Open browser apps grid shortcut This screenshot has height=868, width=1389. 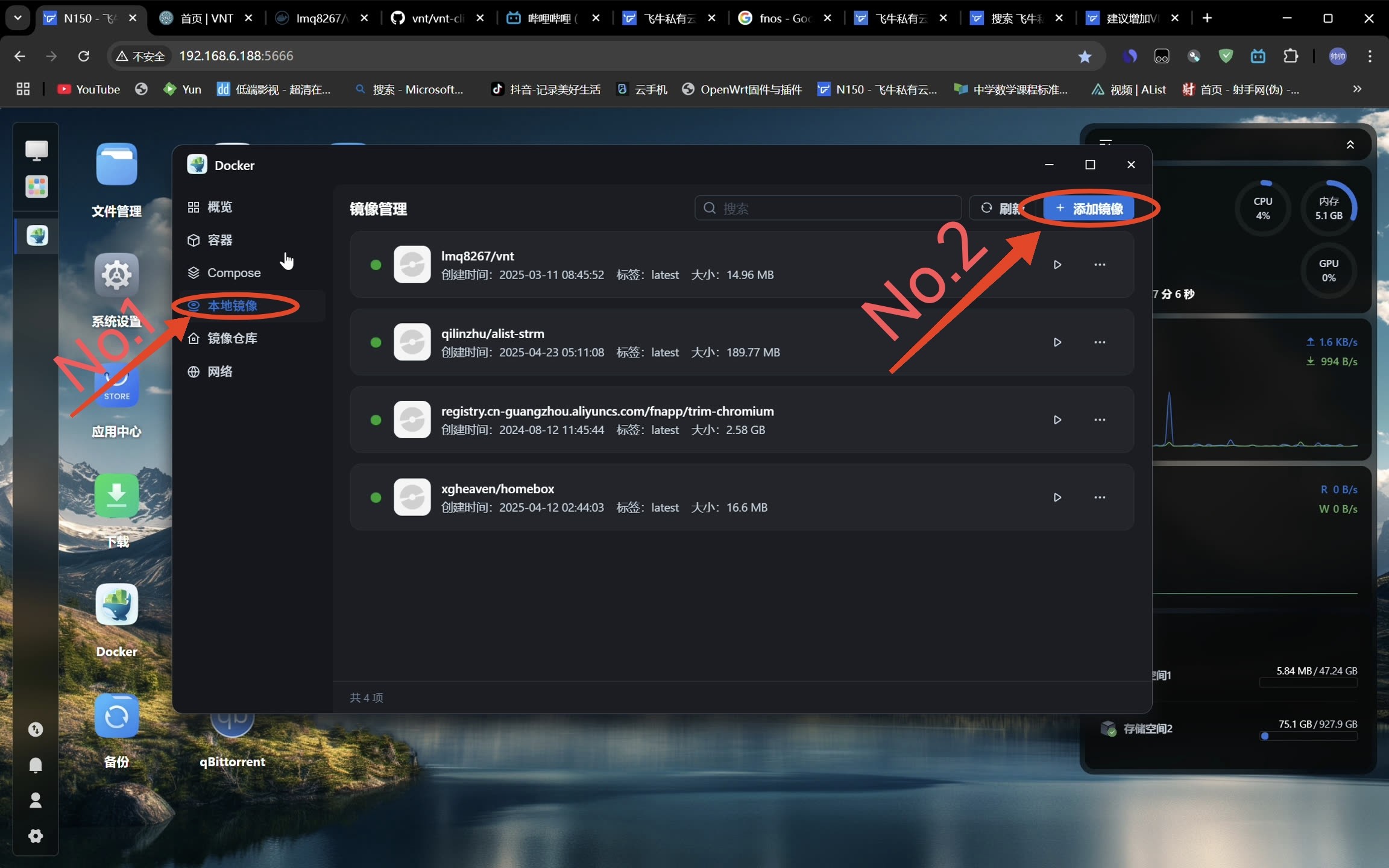point(23,89)
